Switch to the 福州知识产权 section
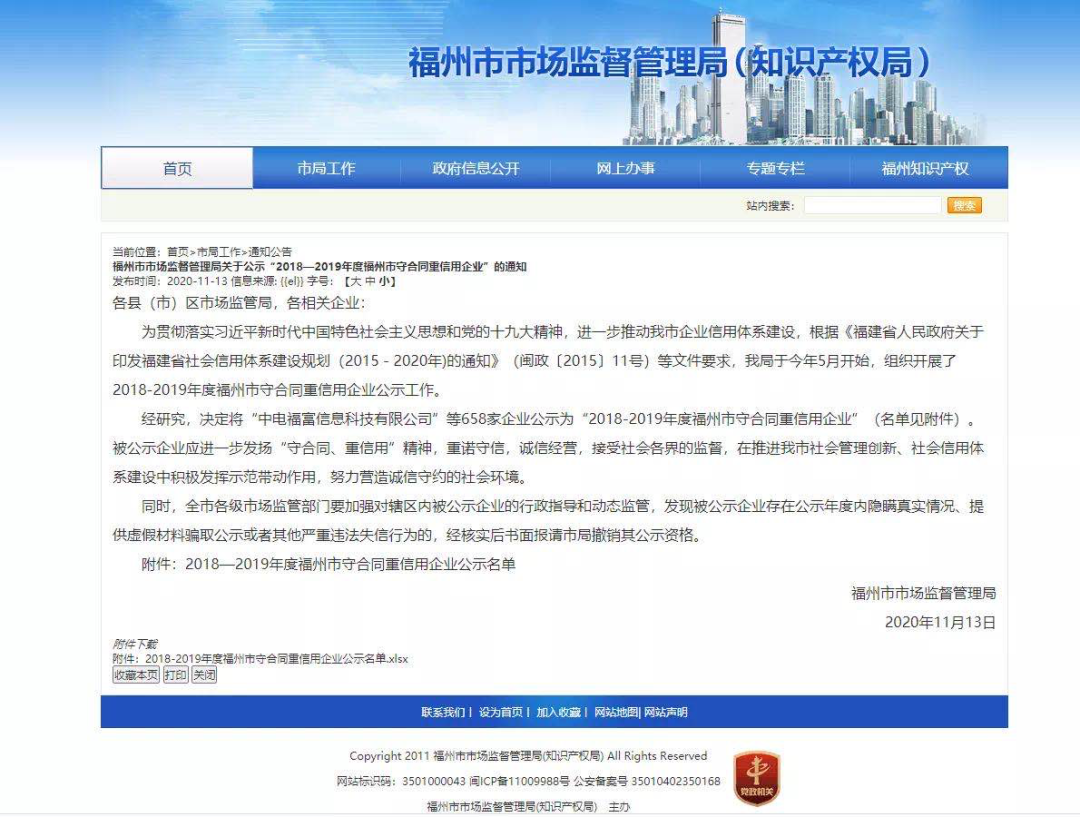 [x=925, y=169]
